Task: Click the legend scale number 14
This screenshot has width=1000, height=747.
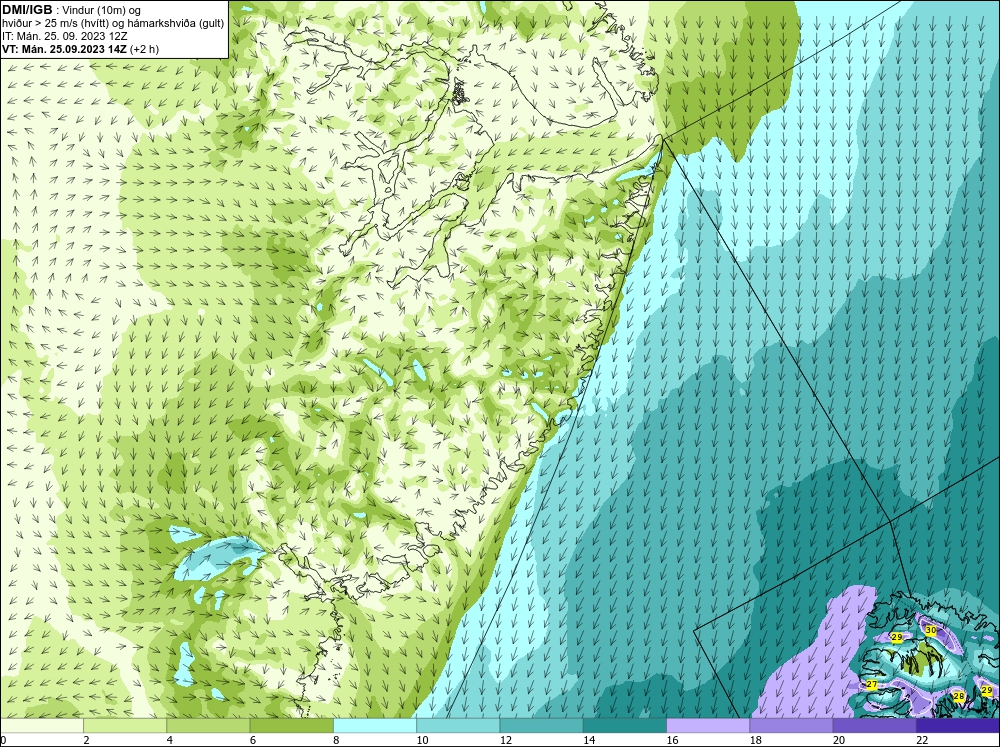Action: pos(589,740)
